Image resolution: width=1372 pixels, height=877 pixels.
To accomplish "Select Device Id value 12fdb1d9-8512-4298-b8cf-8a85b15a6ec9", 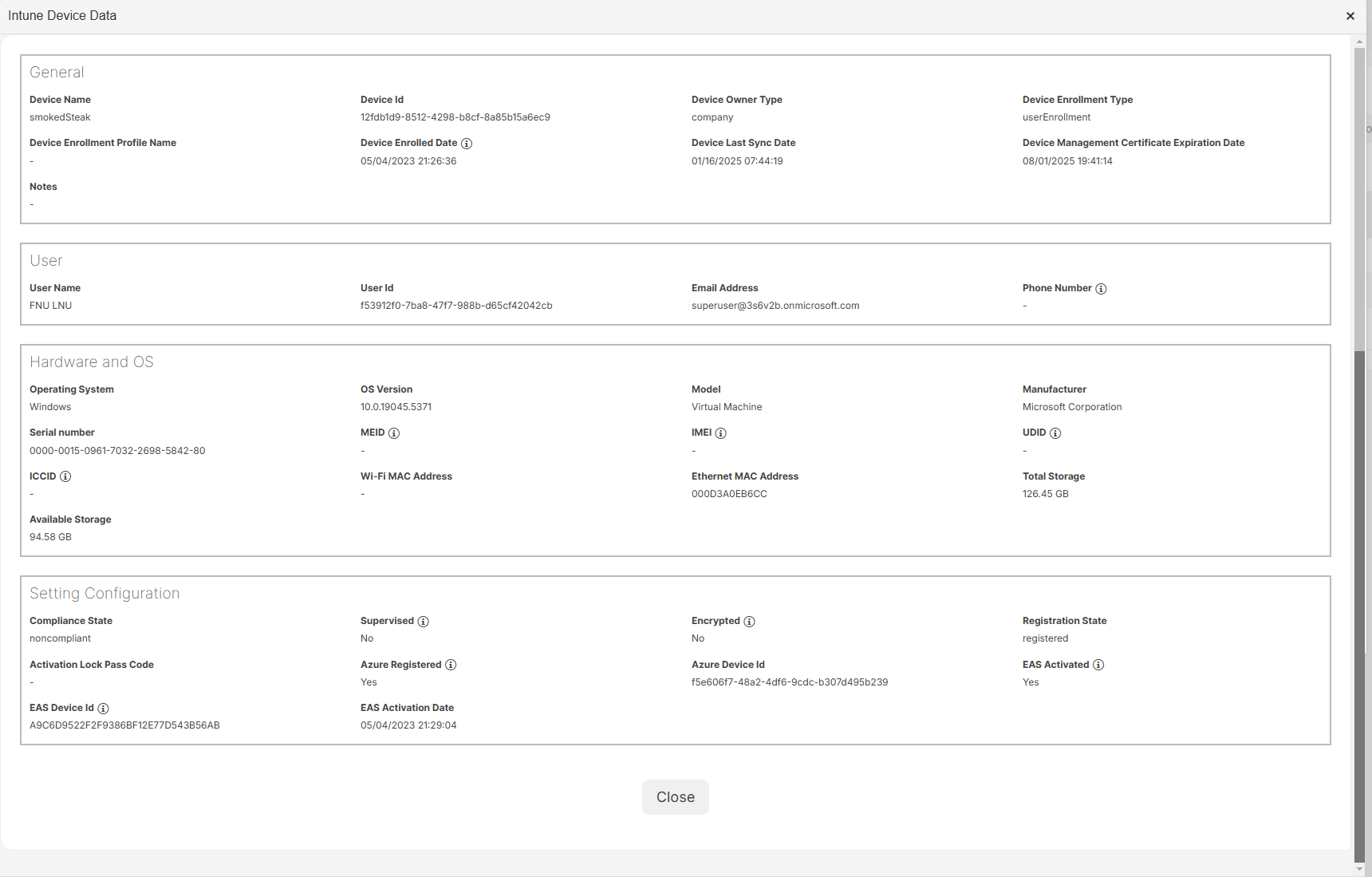I will 455,117.
